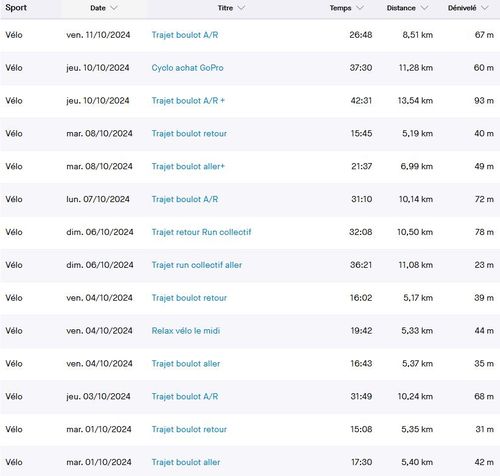Open Trajet boulot retour from 08/10/2024
This screenshot has height=476, width=500.
click(189, 133)
